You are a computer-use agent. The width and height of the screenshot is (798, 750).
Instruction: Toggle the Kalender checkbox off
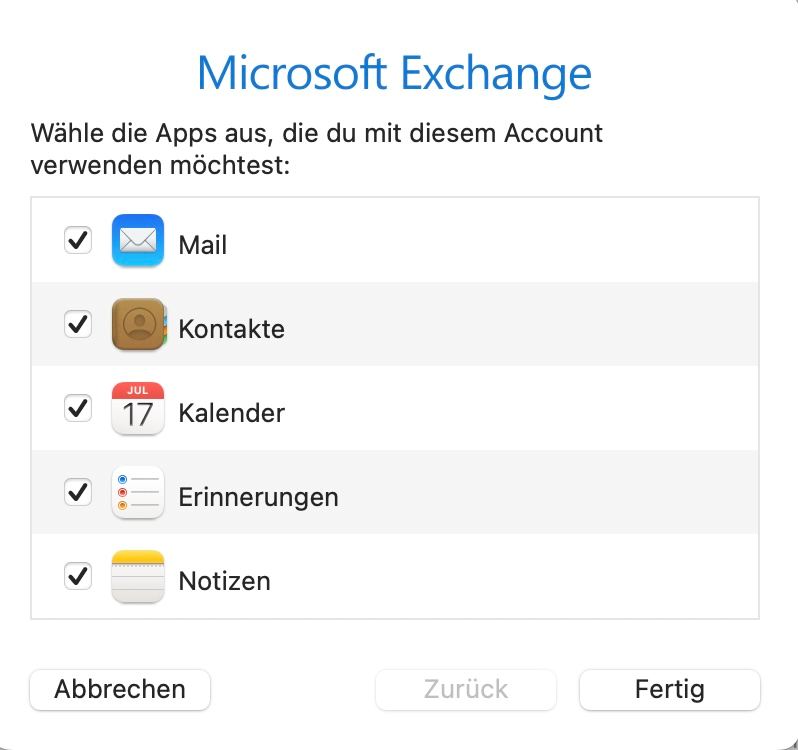(x=78, y=408)
